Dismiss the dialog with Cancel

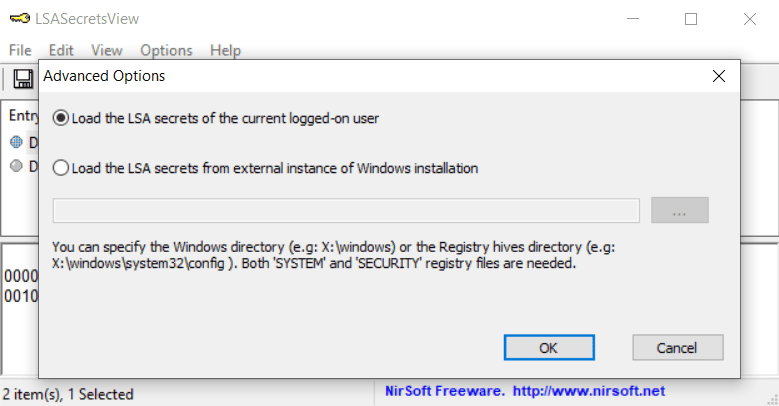tap(678, 347)
